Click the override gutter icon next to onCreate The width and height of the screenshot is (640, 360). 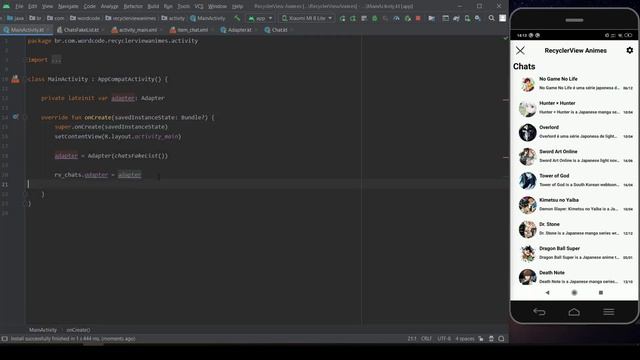(x=15, y=117)
